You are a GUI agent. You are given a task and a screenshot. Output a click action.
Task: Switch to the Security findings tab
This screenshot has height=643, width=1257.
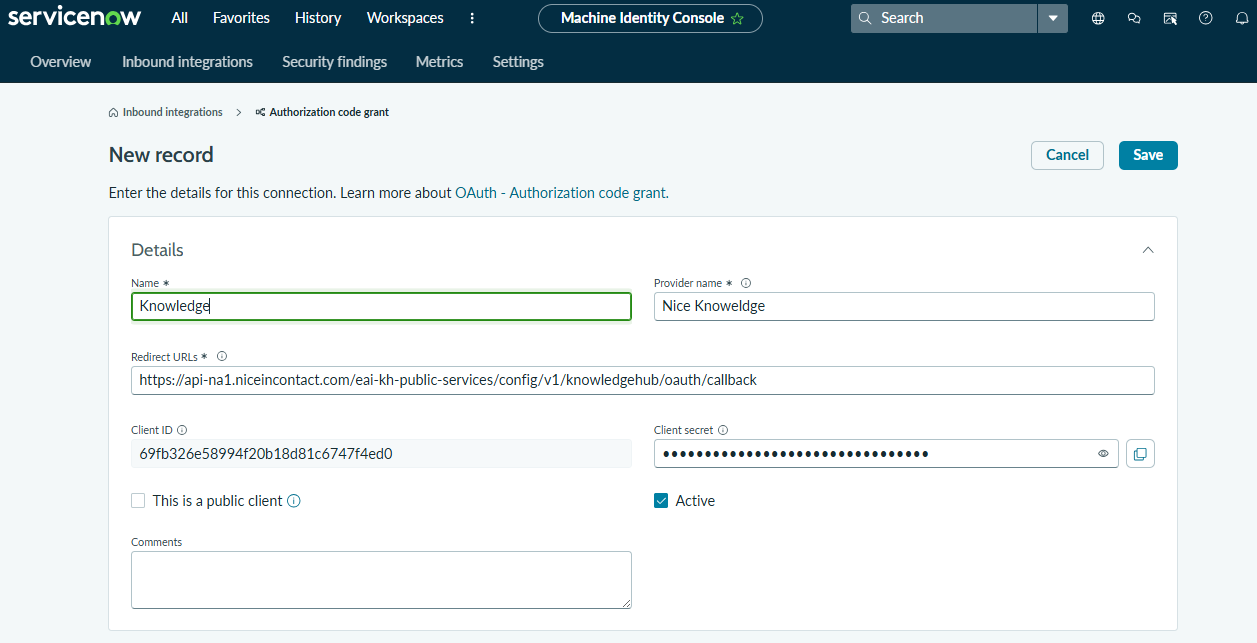pos(334,62)
